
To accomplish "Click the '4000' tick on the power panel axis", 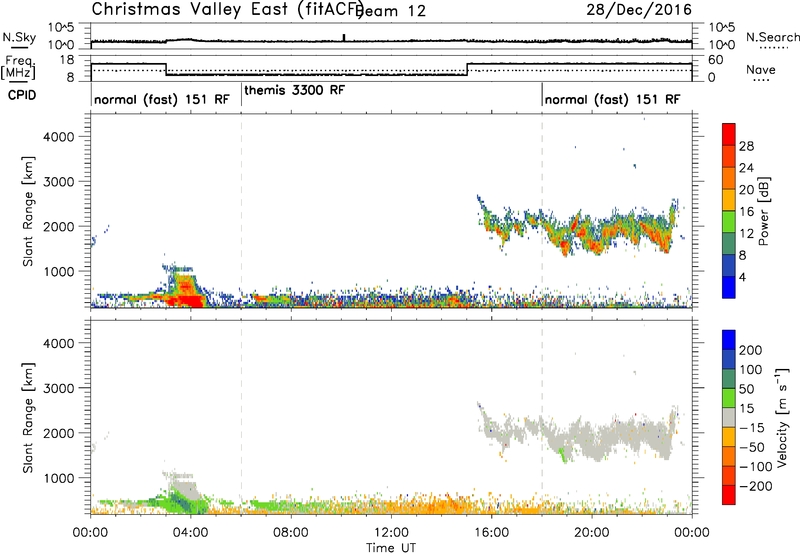I will (59, 137).
